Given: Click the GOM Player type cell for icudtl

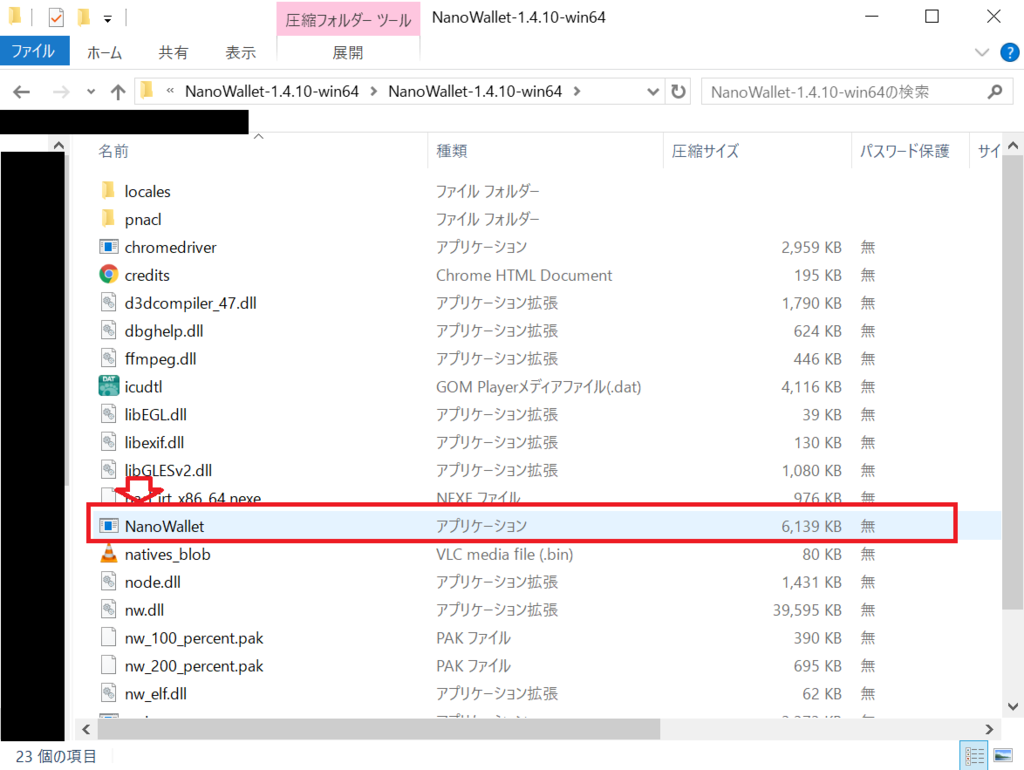Looking at the screenshot, I should pos(538,387).
